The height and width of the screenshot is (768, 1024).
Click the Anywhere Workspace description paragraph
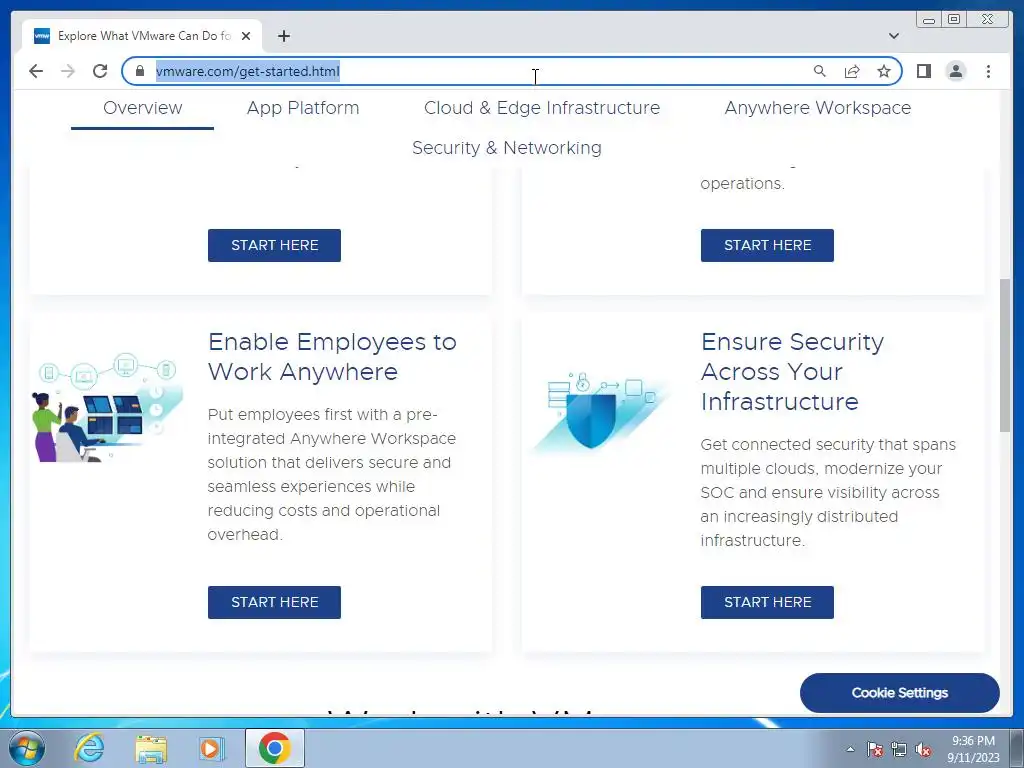point(332,475)
